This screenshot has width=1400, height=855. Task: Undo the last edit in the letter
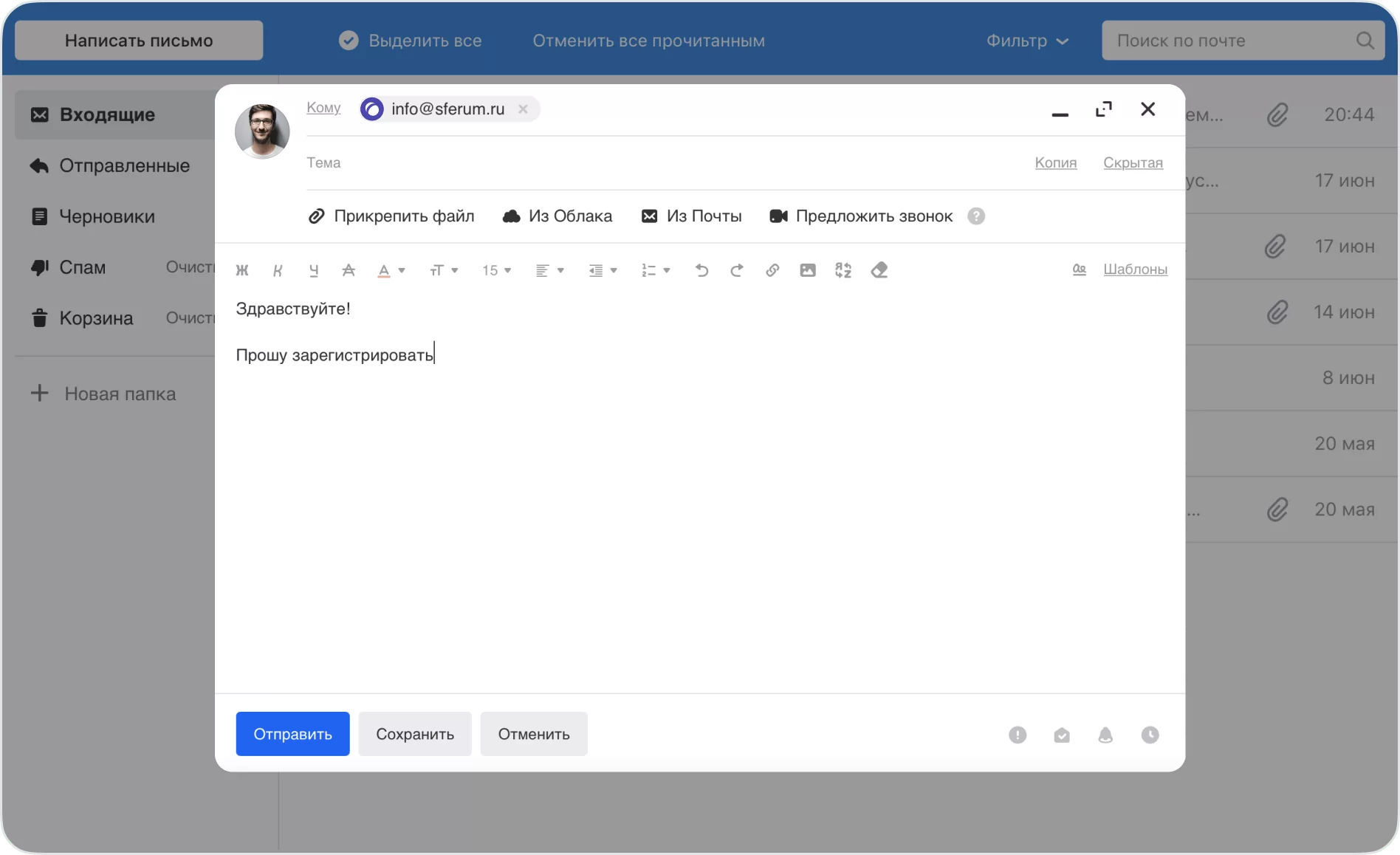tap(701, 270)
